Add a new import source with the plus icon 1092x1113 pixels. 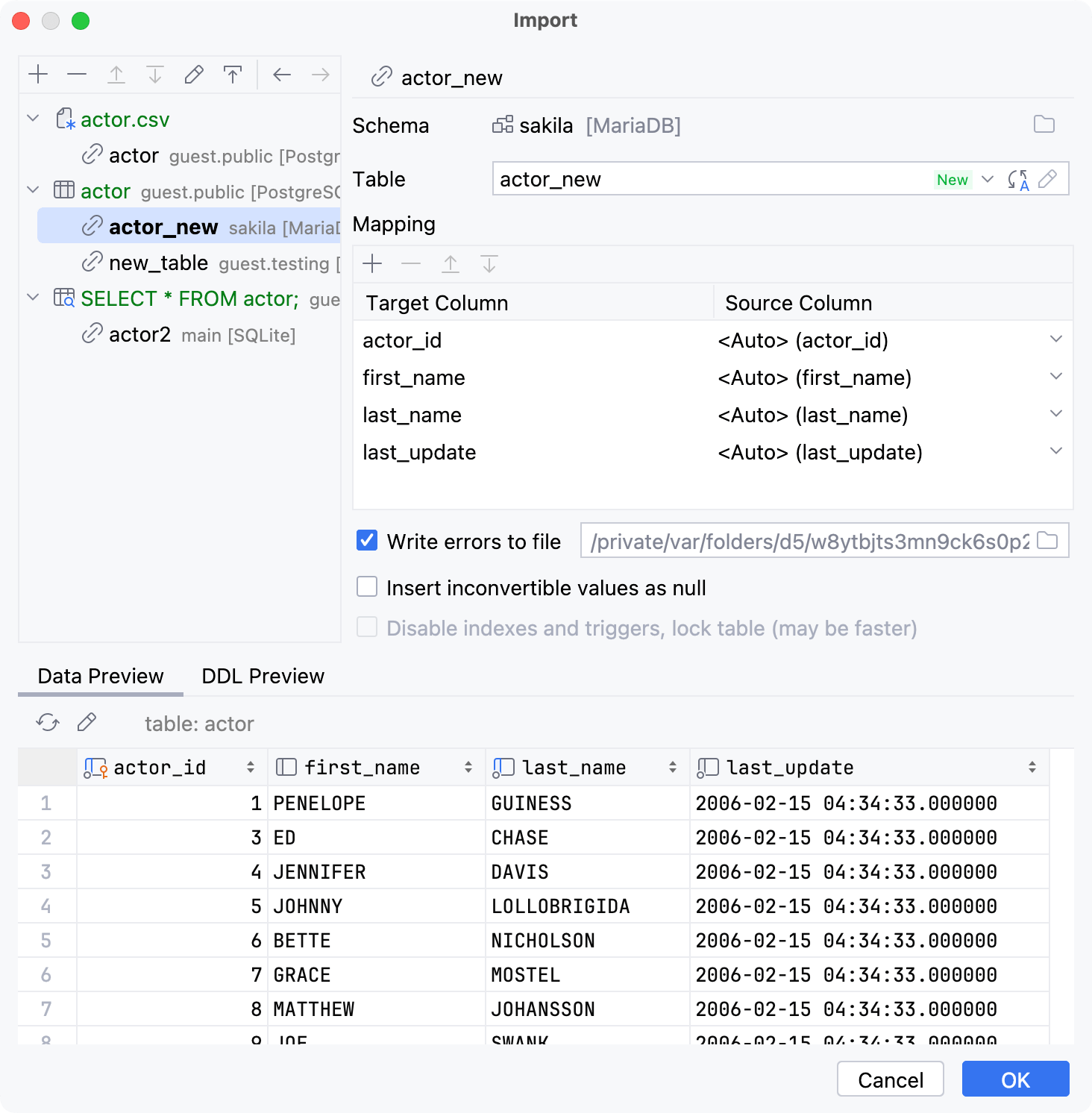coord(39,74)
